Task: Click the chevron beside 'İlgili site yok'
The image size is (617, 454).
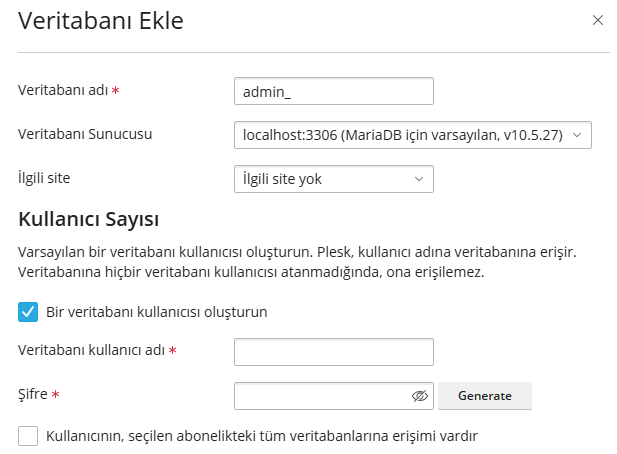Action: [x=419, y=179]
